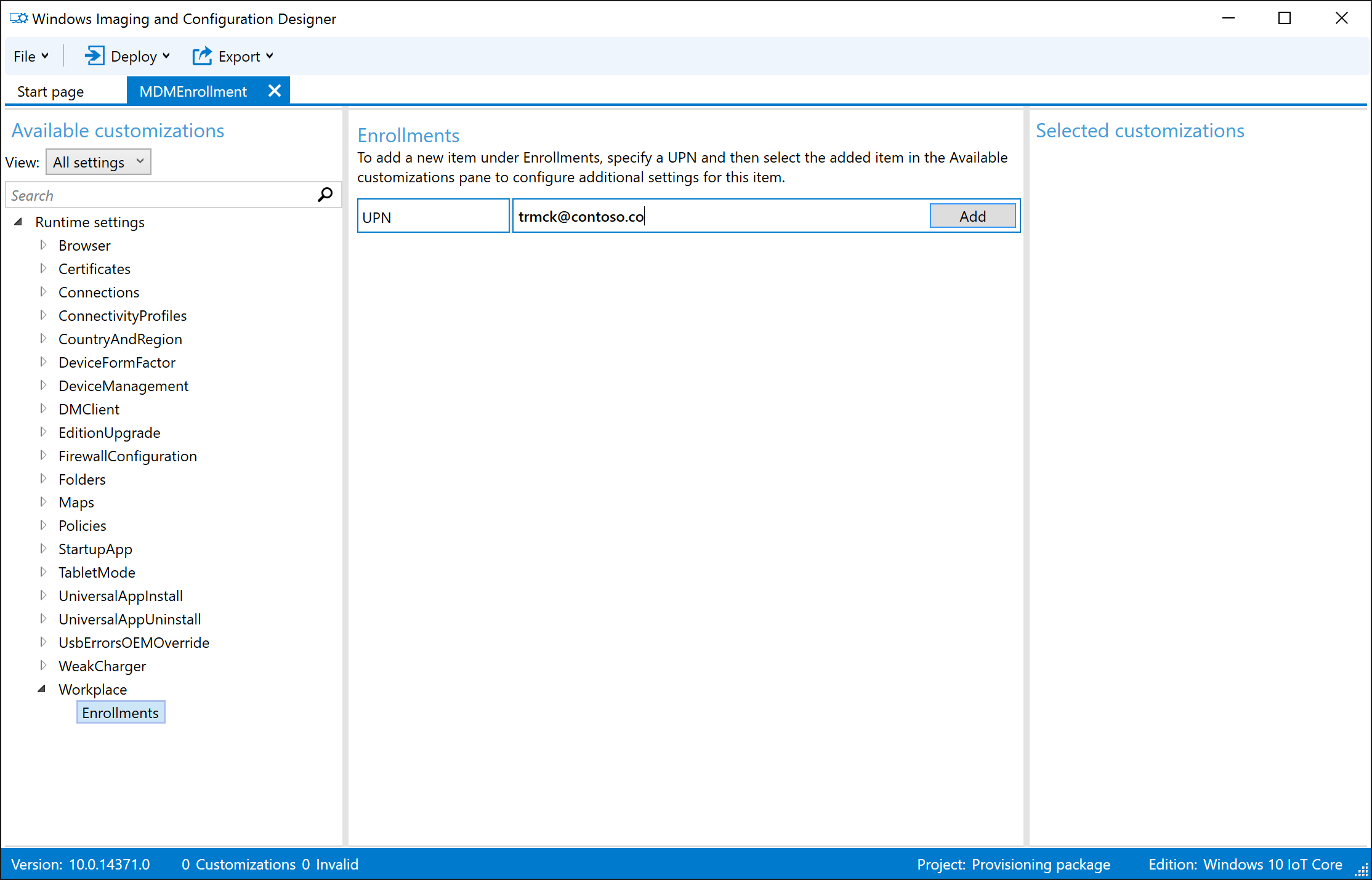
Task: Expand the FirewallConfiguration node
Action: [43, 456]
